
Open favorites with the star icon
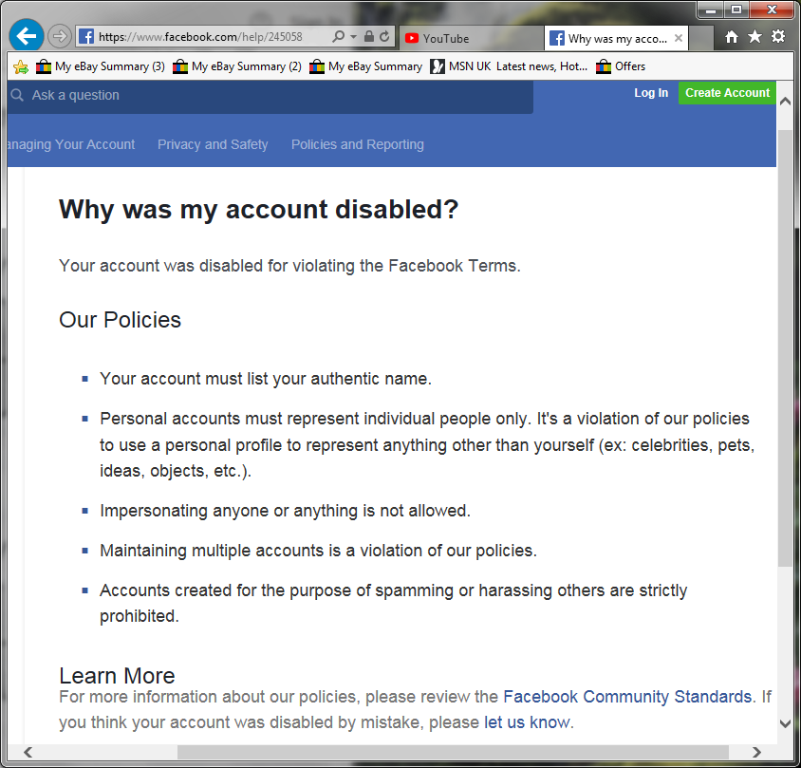[755, 37]
